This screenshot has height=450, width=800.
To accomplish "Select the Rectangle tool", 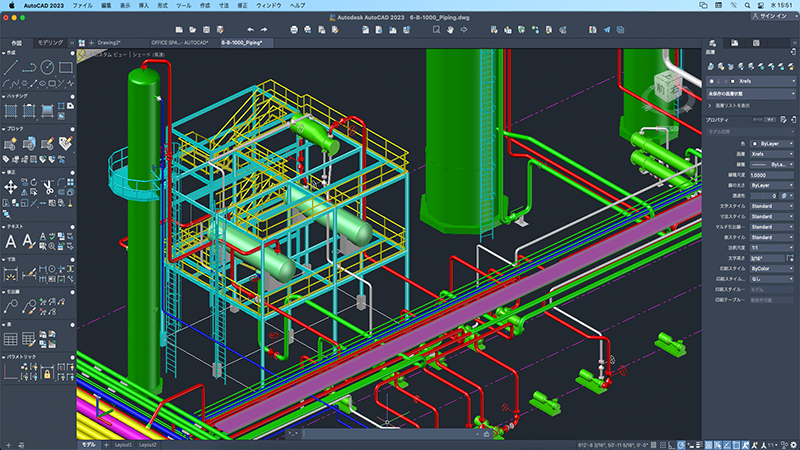I will (65, 67).
